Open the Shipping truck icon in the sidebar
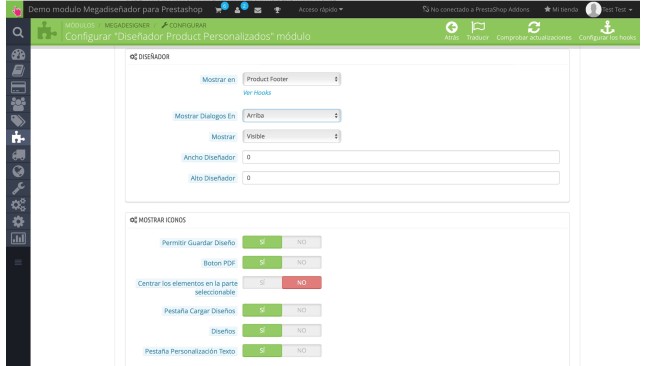Screen dimensions: 646x366 [18, 155]
